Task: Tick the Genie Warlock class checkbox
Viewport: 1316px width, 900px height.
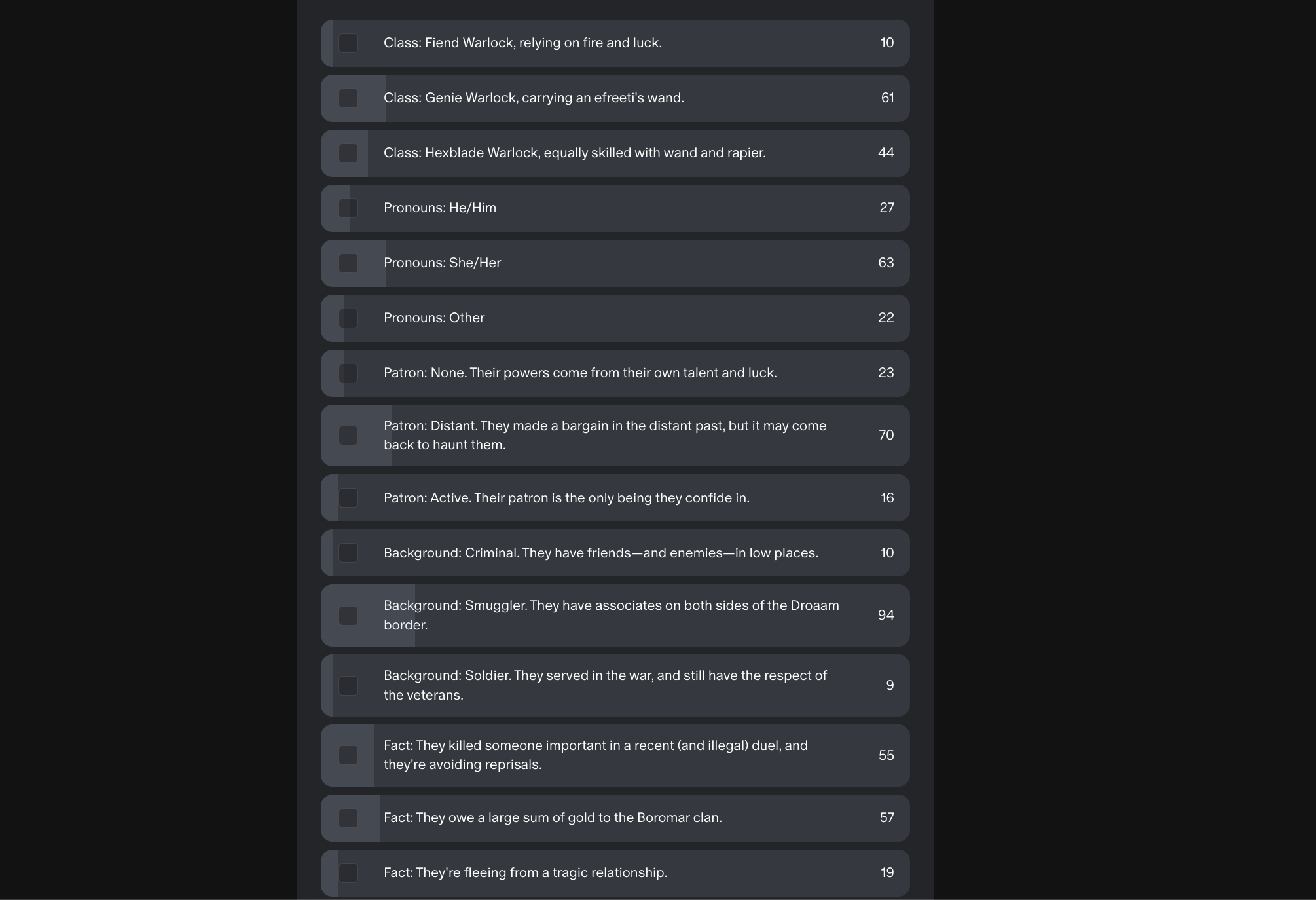Action: pyautogui.click(x=348, y=98)
